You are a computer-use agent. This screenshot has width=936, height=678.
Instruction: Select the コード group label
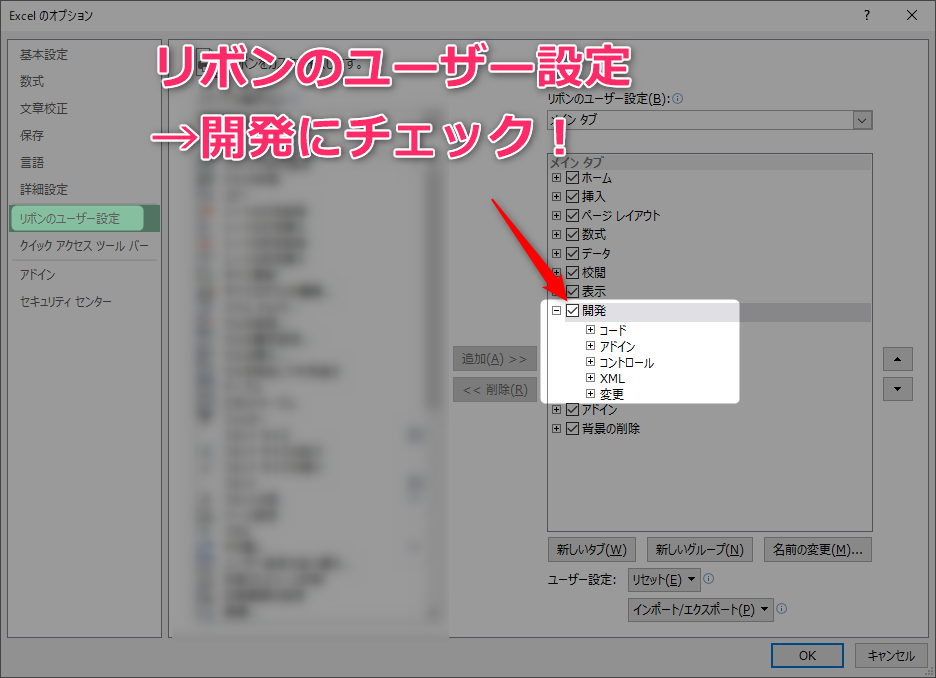[613, 330]
